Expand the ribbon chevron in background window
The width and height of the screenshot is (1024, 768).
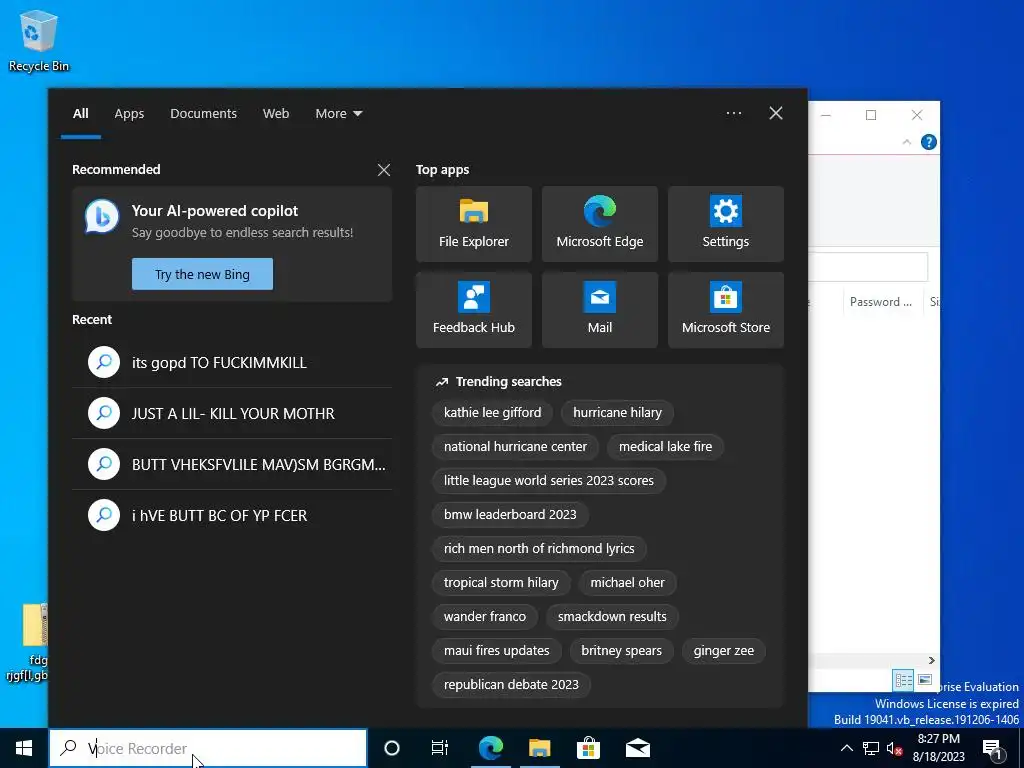(906, 142)
